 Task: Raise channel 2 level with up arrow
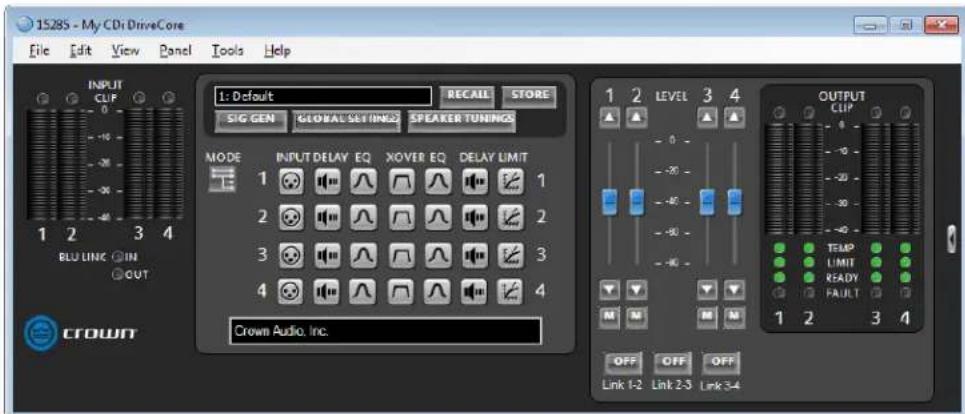pos(636,117)
